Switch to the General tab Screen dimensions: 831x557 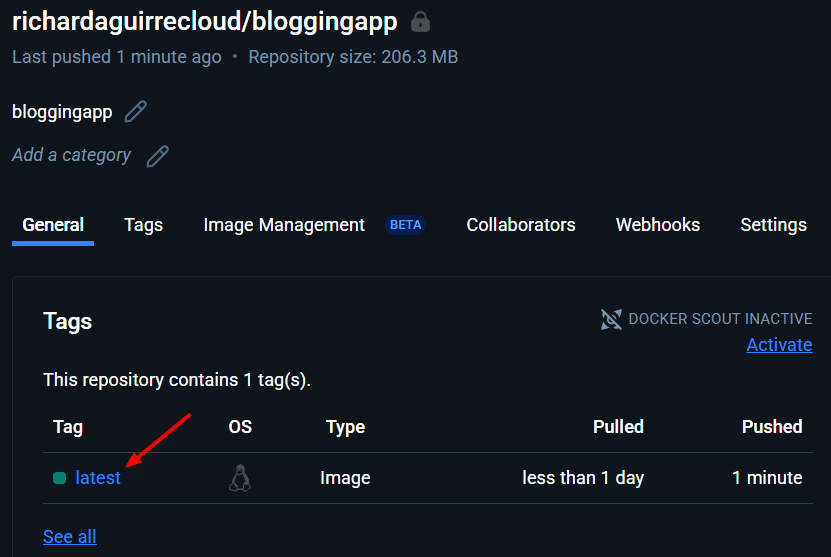click(x=53, y=225)
